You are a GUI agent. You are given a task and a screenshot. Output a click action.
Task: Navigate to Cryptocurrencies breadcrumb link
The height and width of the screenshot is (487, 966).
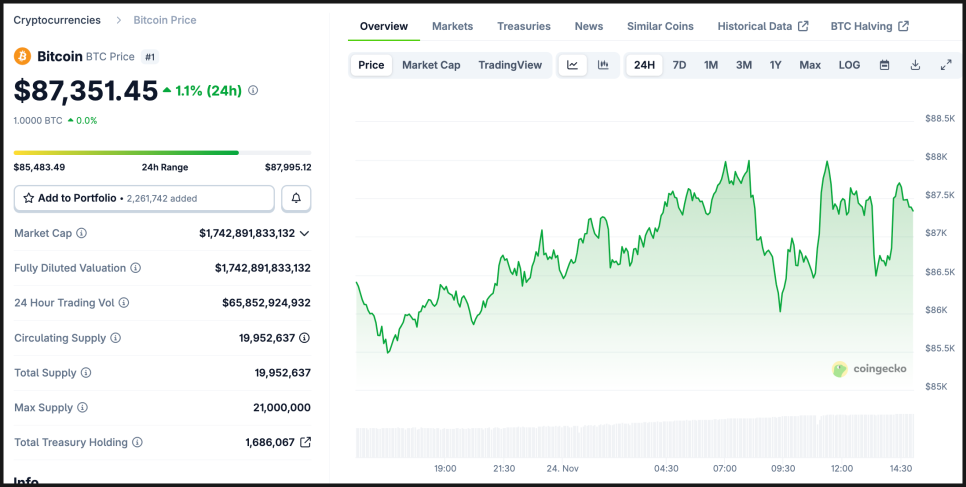57,20
